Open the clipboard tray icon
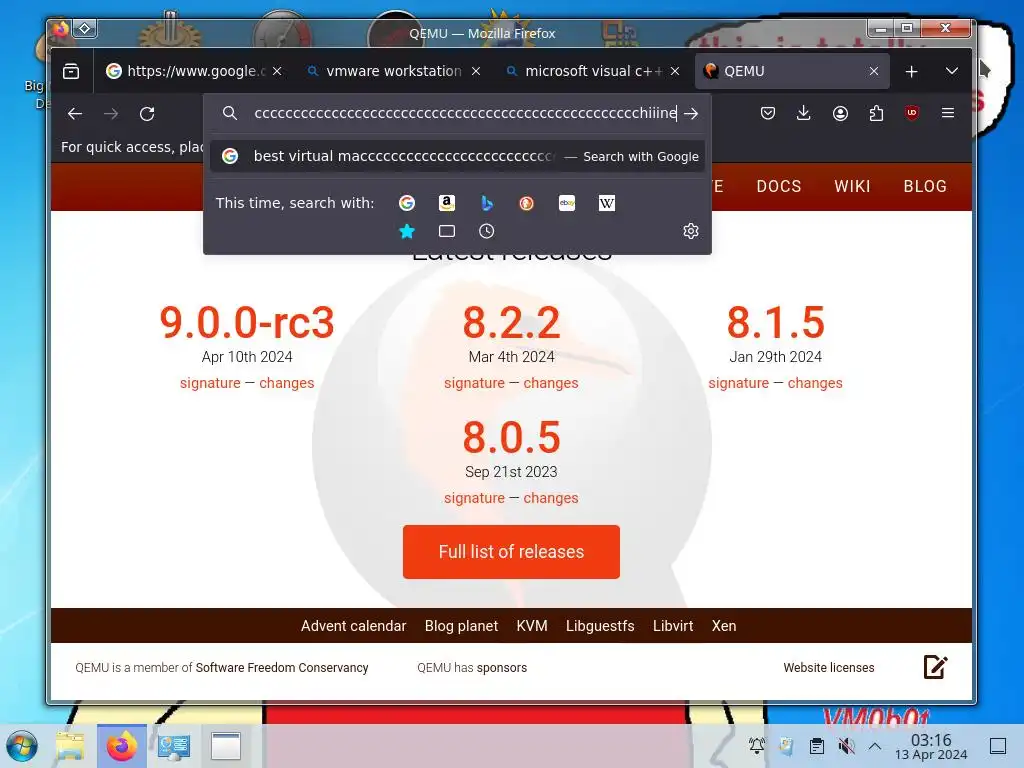Image resolution: width=1024 pixels, height=768 pixels. (816, 746)
